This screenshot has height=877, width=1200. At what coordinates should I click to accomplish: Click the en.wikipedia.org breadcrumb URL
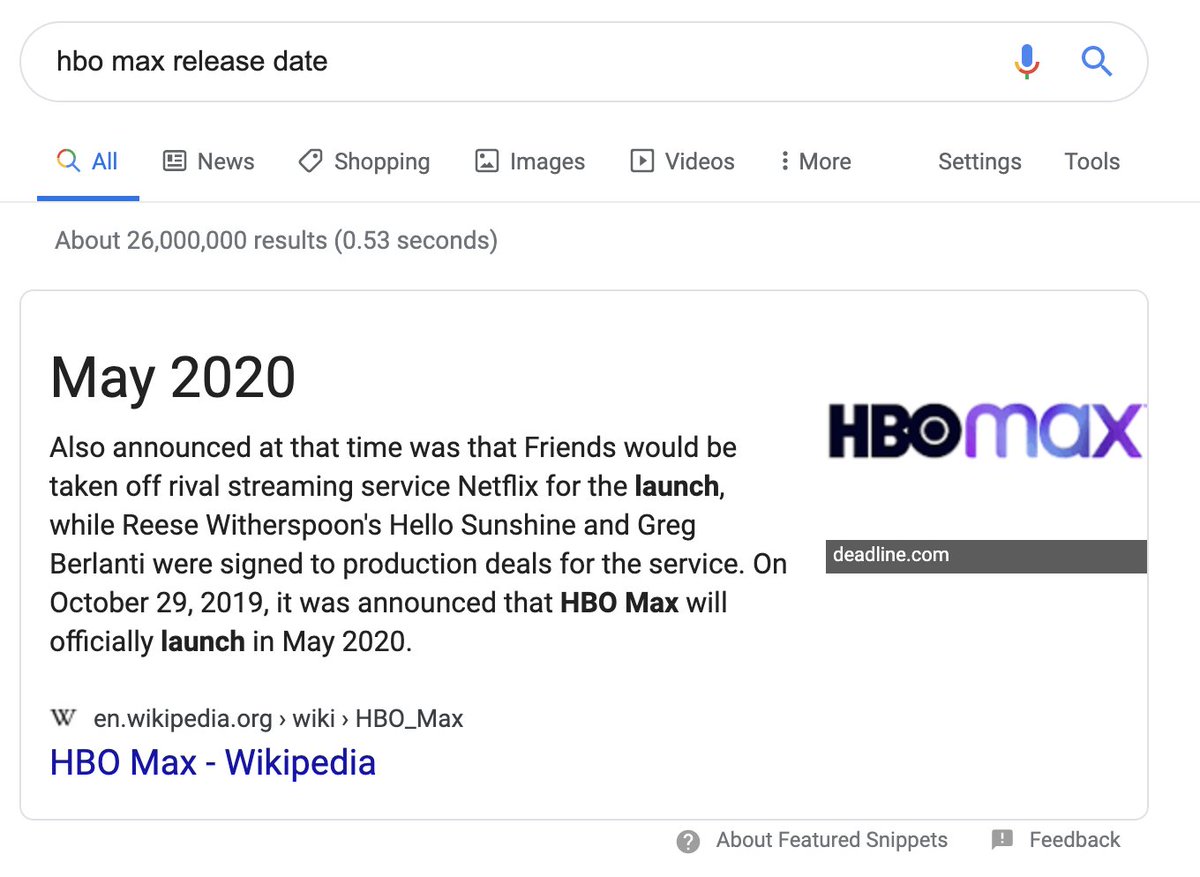(278, 718)
